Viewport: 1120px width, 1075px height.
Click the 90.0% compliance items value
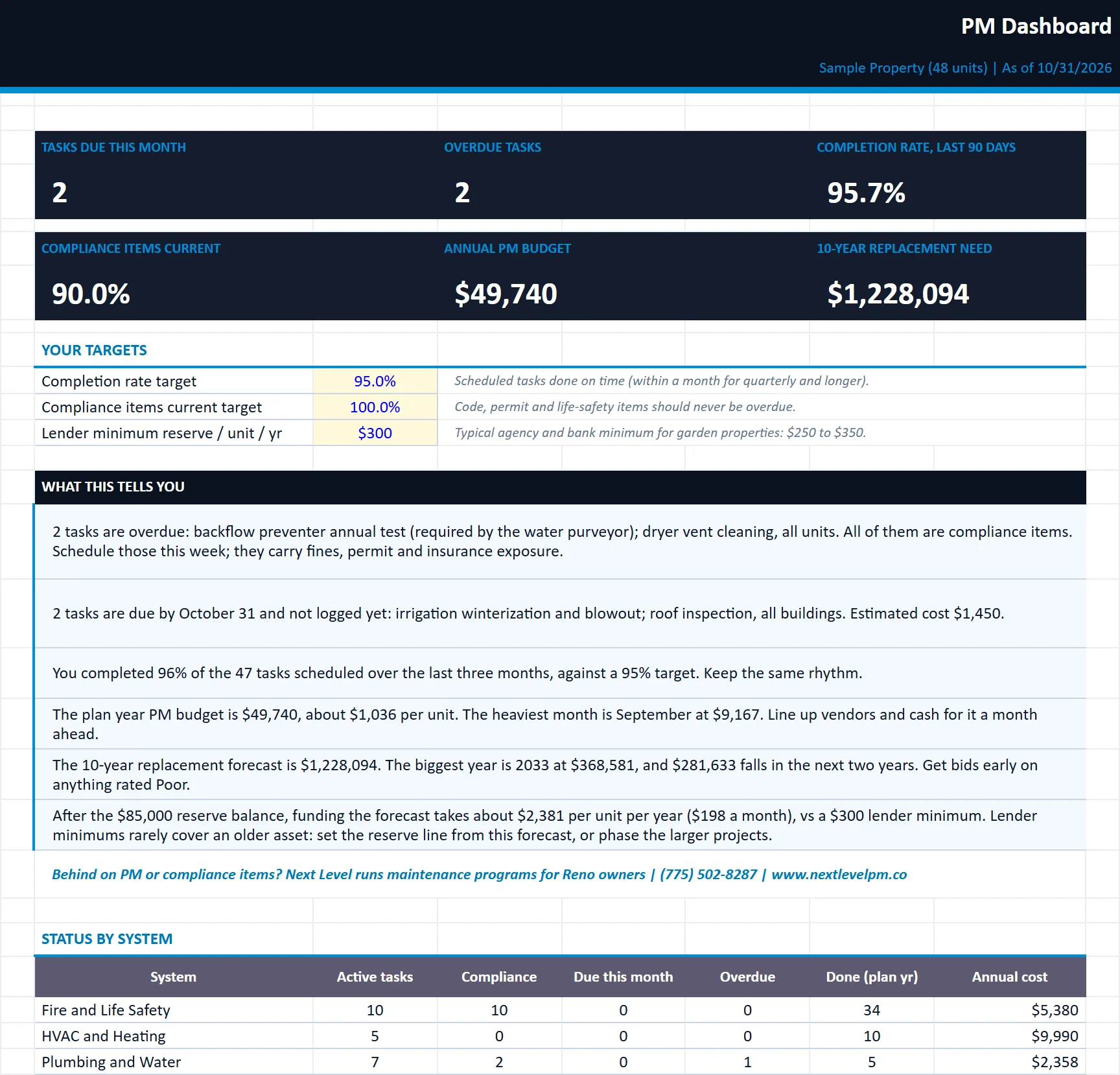click(x=91, y=294)
